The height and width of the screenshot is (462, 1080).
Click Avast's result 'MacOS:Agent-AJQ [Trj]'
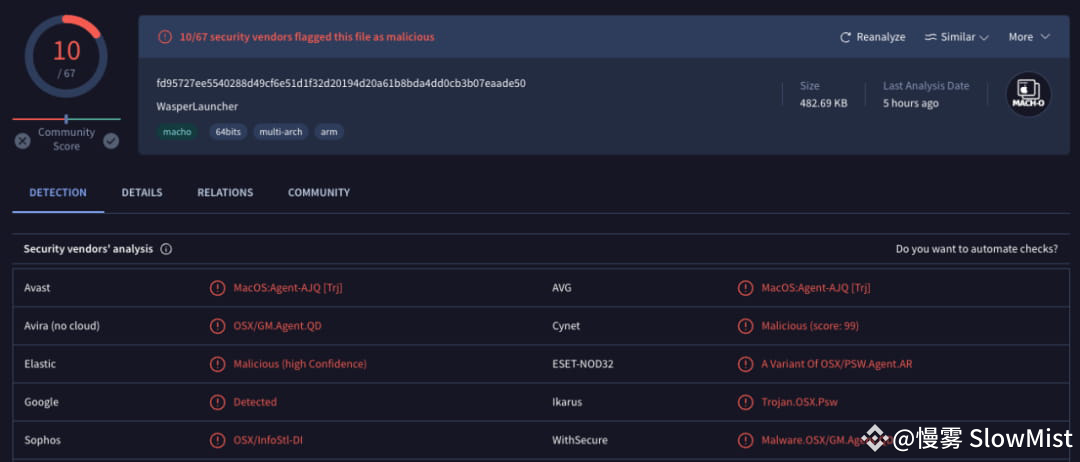pyautogui.click(x=288, y=288)
